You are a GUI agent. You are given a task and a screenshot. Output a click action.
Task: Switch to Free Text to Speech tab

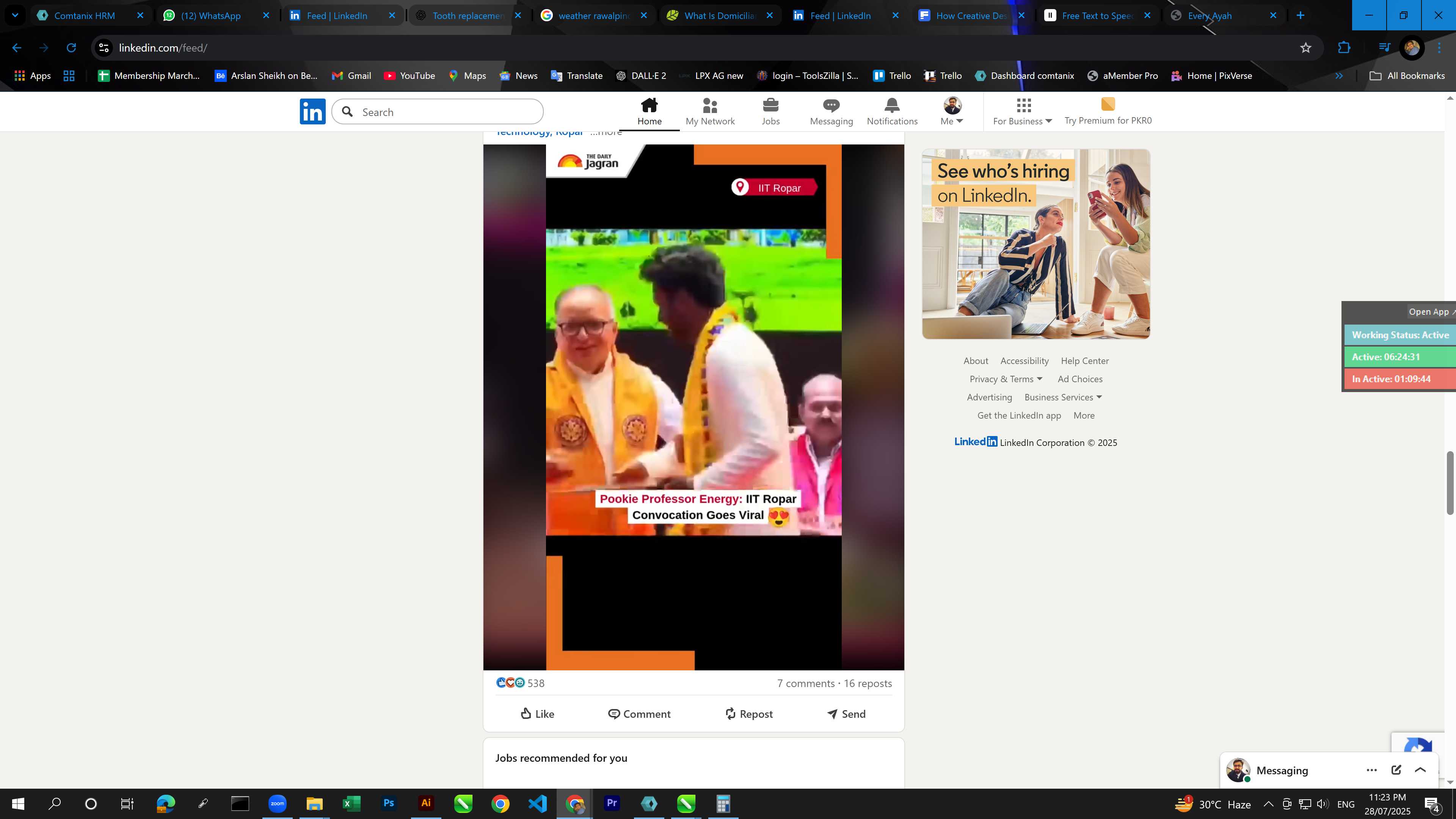1097,15
